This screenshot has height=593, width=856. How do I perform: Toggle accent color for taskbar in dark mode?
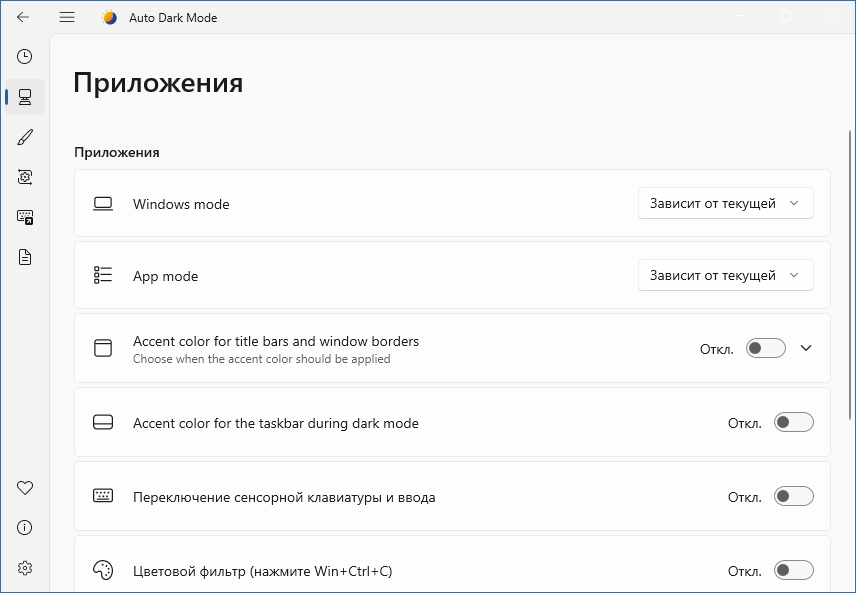click(793, 423)
